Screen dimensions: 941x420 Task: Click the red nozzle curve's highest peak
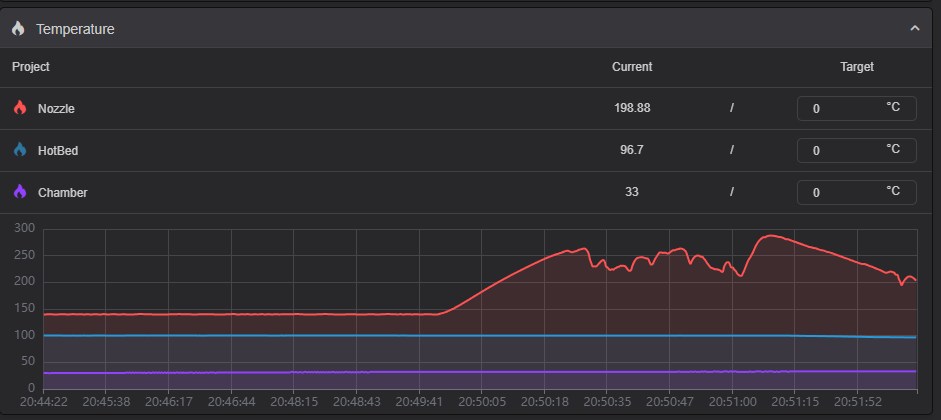coord(769,236)
